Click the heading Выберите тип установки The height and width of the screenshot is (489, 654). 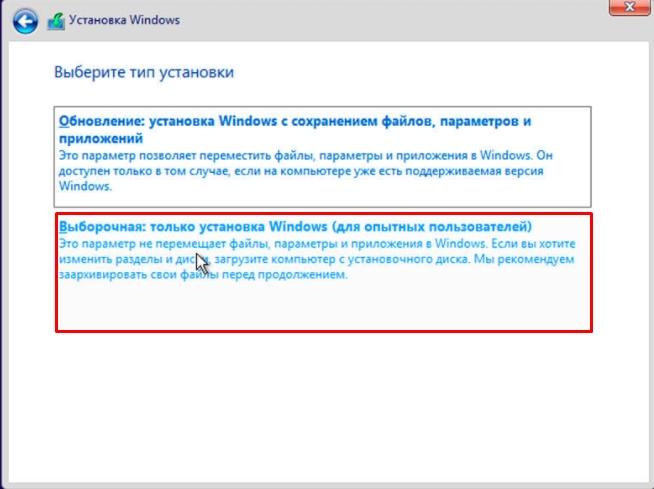(144, 72)
